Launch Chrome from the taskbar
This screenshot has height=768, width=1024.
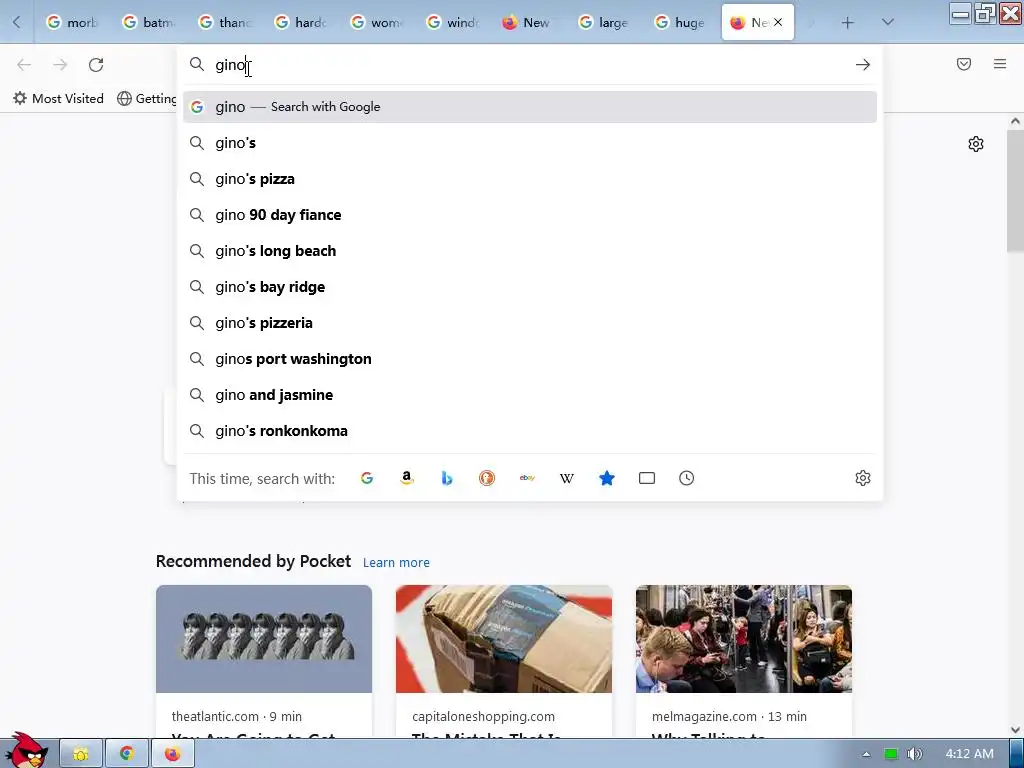127,754
